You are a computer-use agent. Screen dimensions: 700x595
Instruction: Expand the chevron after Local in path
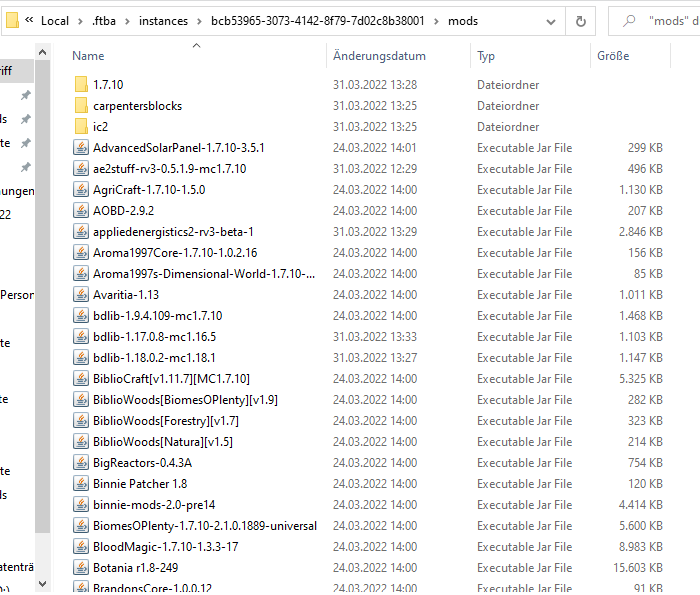(x=80, y=21)
